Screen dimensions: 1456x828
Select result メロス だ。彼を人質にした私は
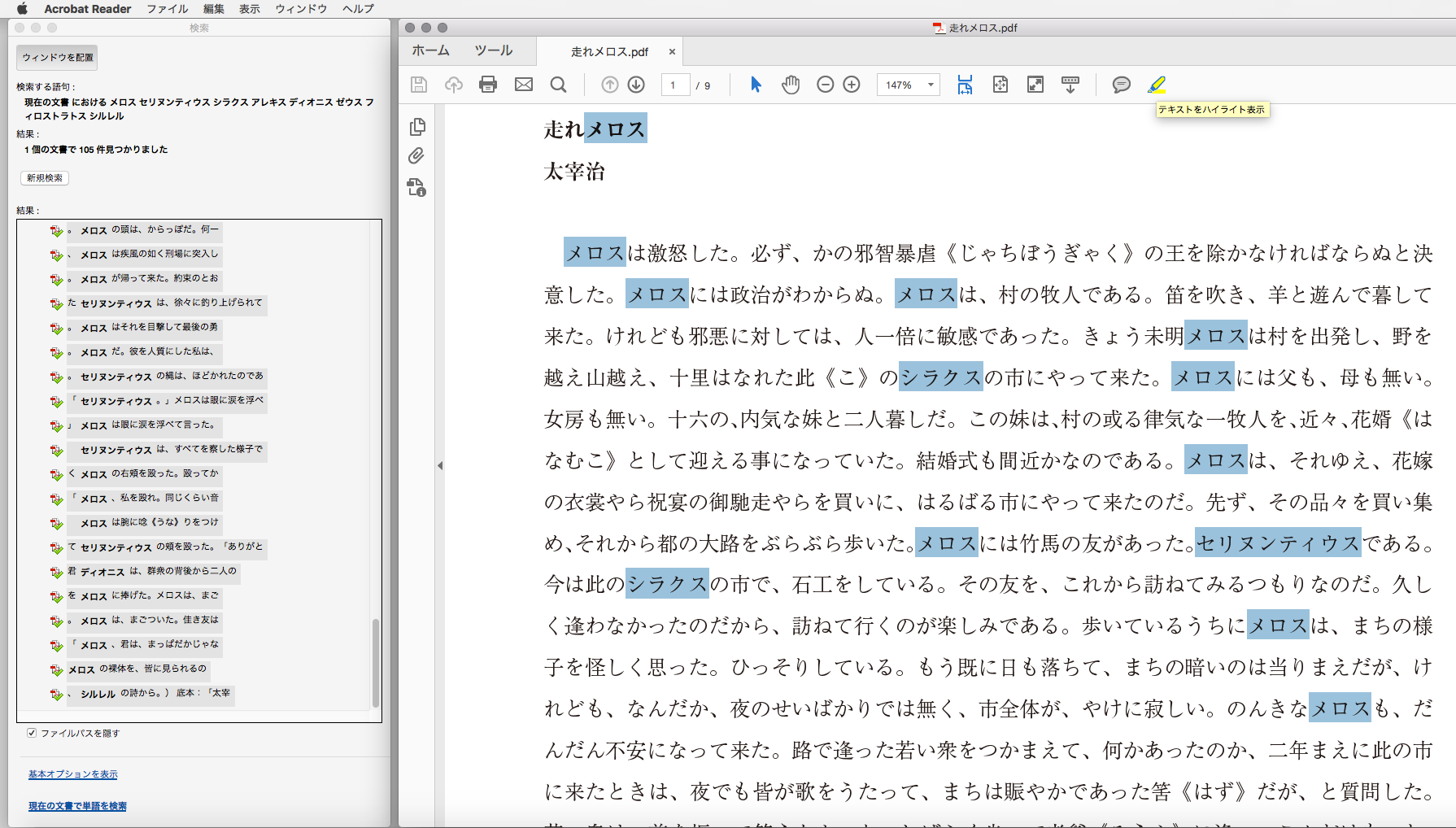pos(144,352)
